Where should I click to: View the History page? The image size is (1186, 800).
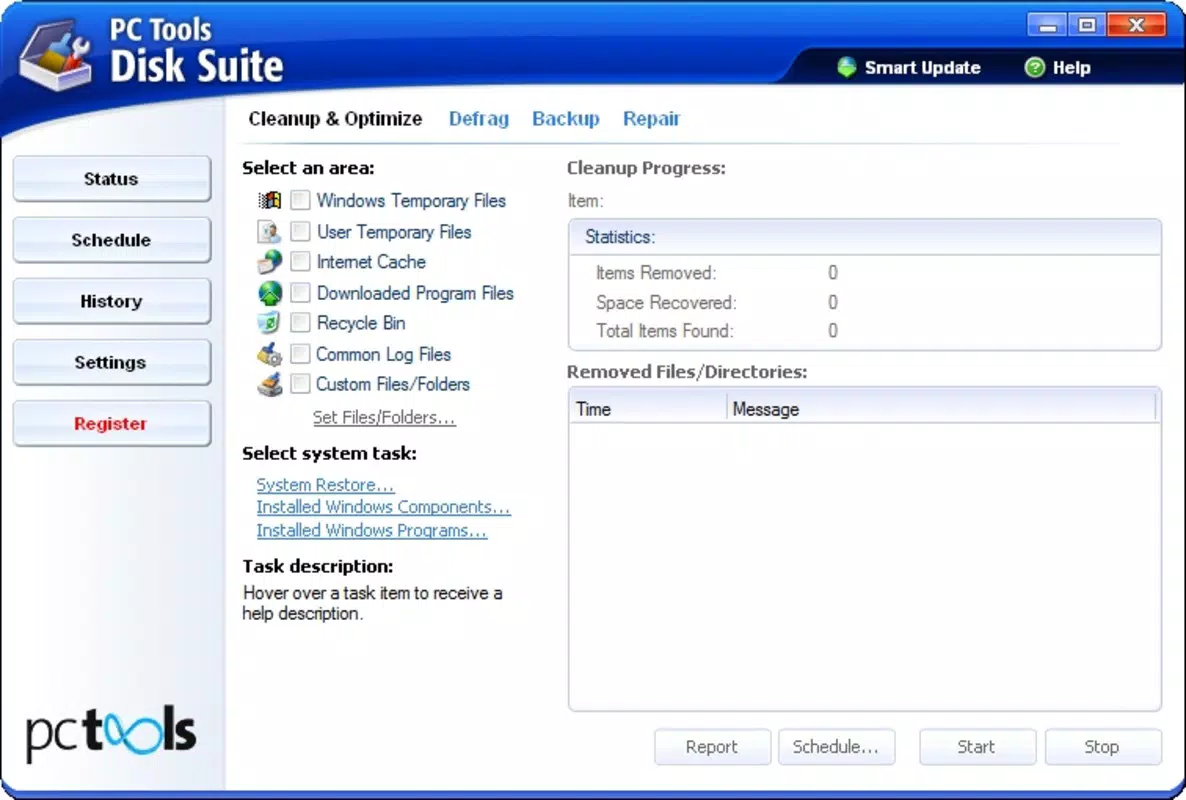coord(112,301)
